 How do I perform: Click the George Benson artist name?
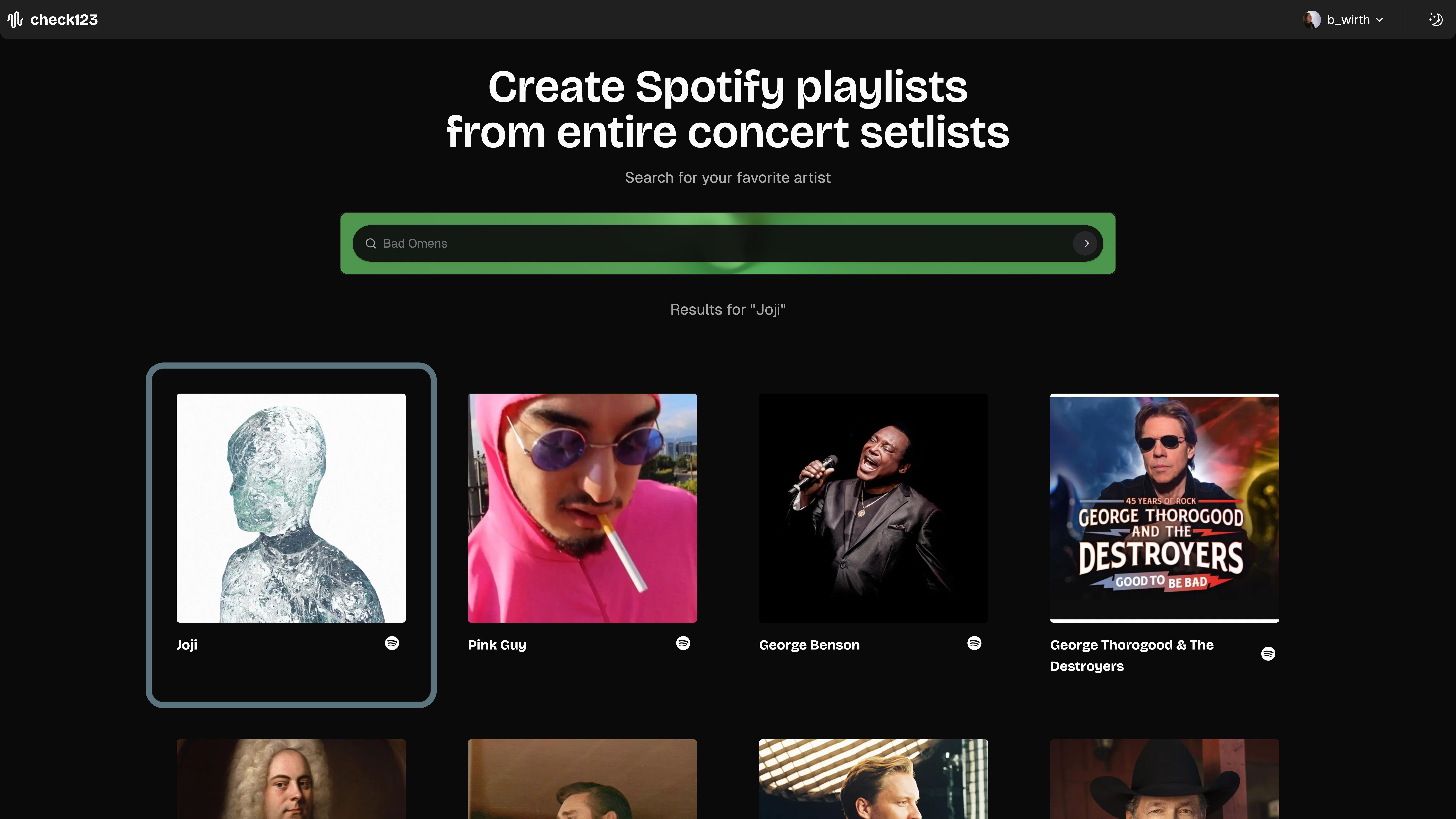[809, 645]
